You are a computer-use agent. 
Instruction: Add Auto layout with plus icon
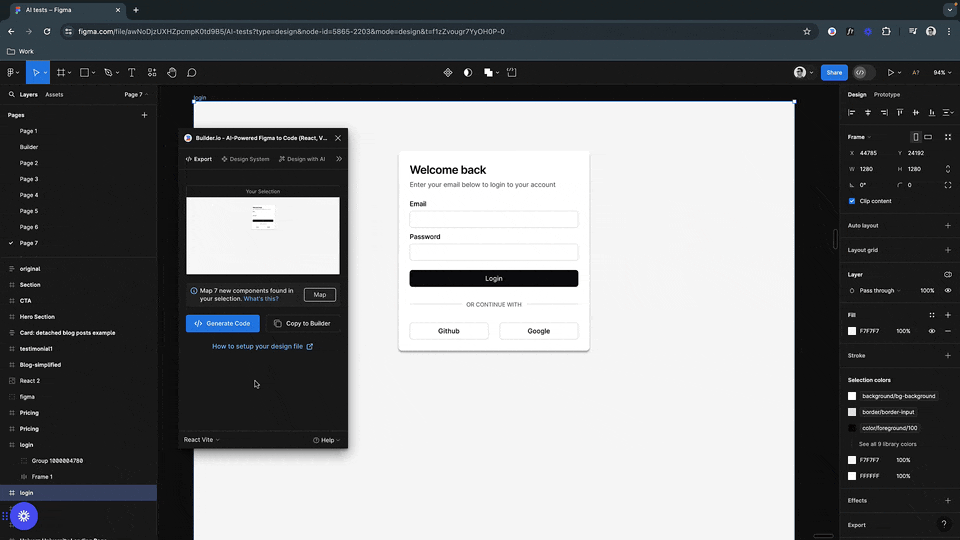pyautogui.click(x=947, y=225)
